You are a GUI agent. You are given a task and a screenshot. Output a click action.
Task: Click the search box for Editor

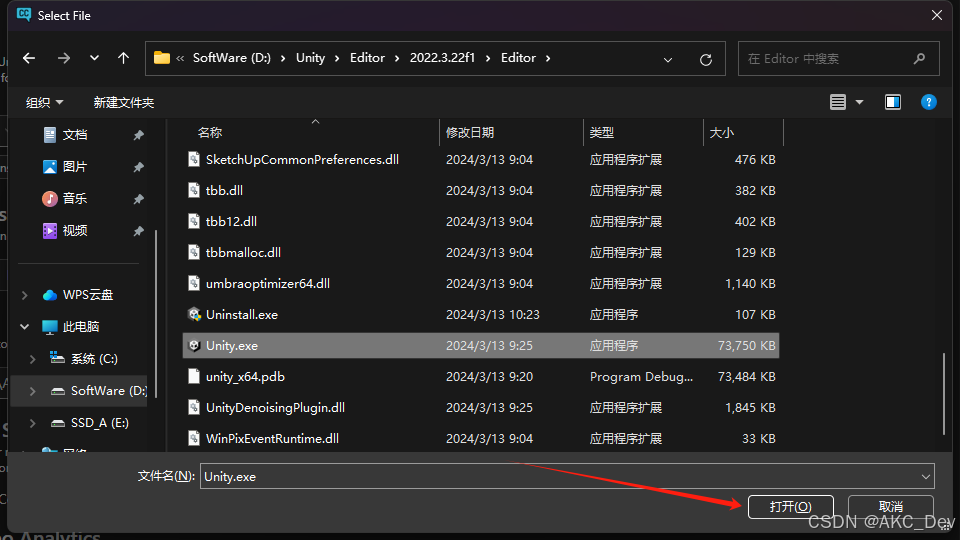coord(838,59)
